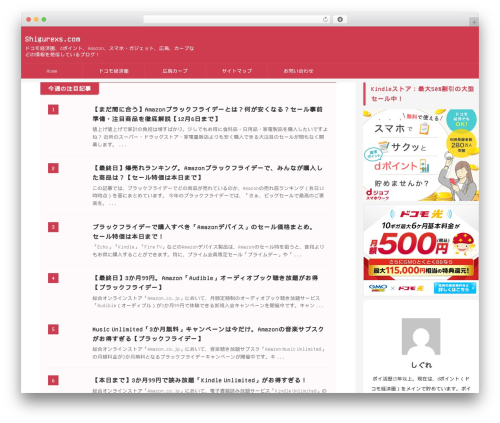The height and width of the screenshot is (423, 500).
Task: Click the rank number 4 badge
Action: coord(53,278)
